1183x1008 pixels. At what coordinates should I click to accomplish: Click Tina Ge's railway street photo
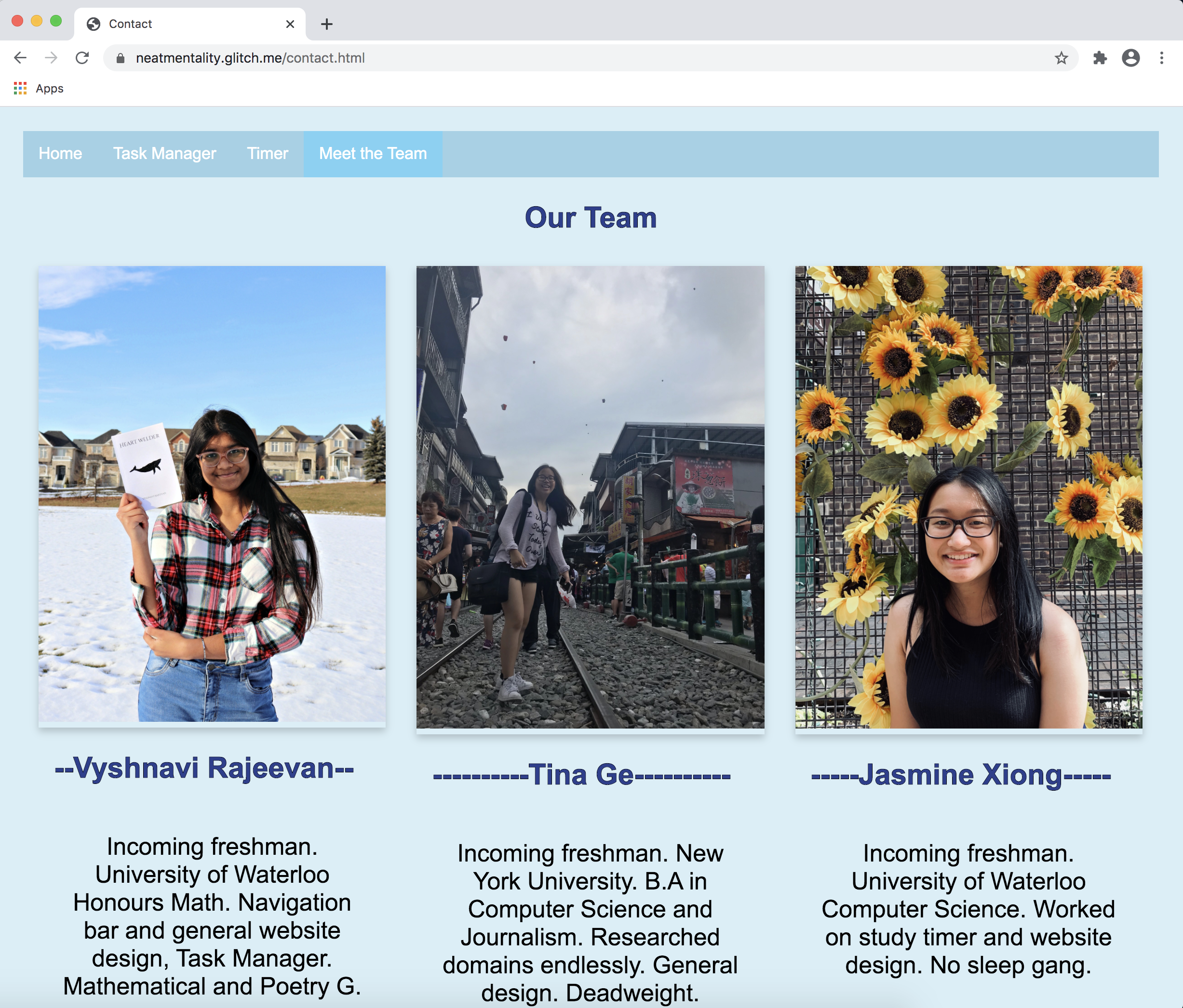590,497
